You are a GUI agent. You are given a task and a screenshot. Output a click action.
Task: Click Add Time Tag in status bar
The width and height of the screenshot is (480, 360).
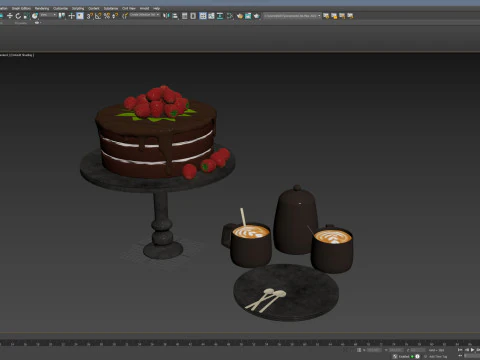(x=438, y=357)
